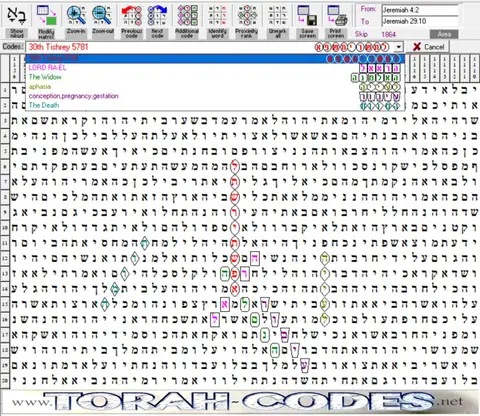
Task: Cancel using the red X button
Action: coord(428,47)
